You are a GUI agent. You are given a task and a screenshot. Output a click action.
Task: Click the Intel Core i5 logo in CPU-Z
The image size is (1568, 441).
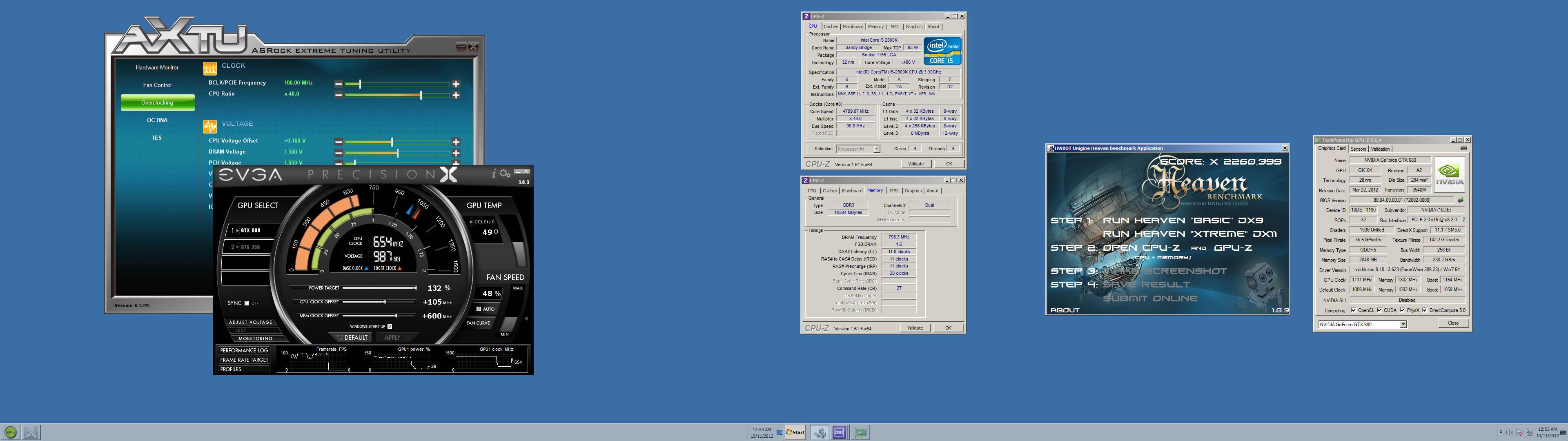942,51
